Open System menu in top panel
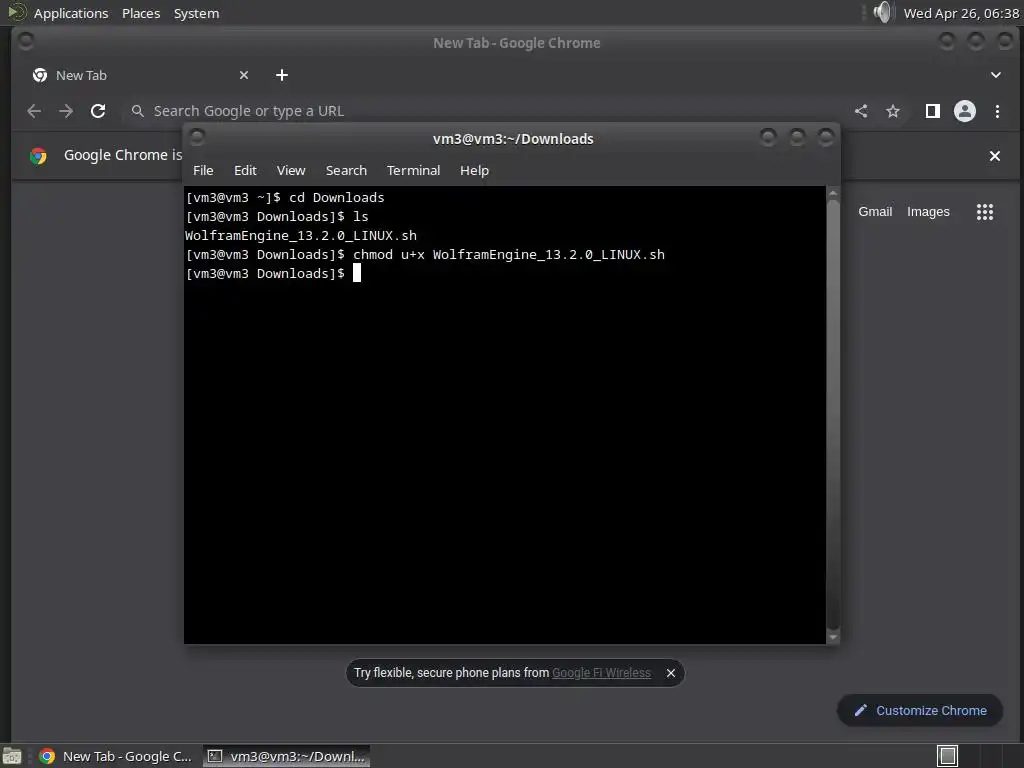Screen dimensions: 1024x768 tap(196, 13)
